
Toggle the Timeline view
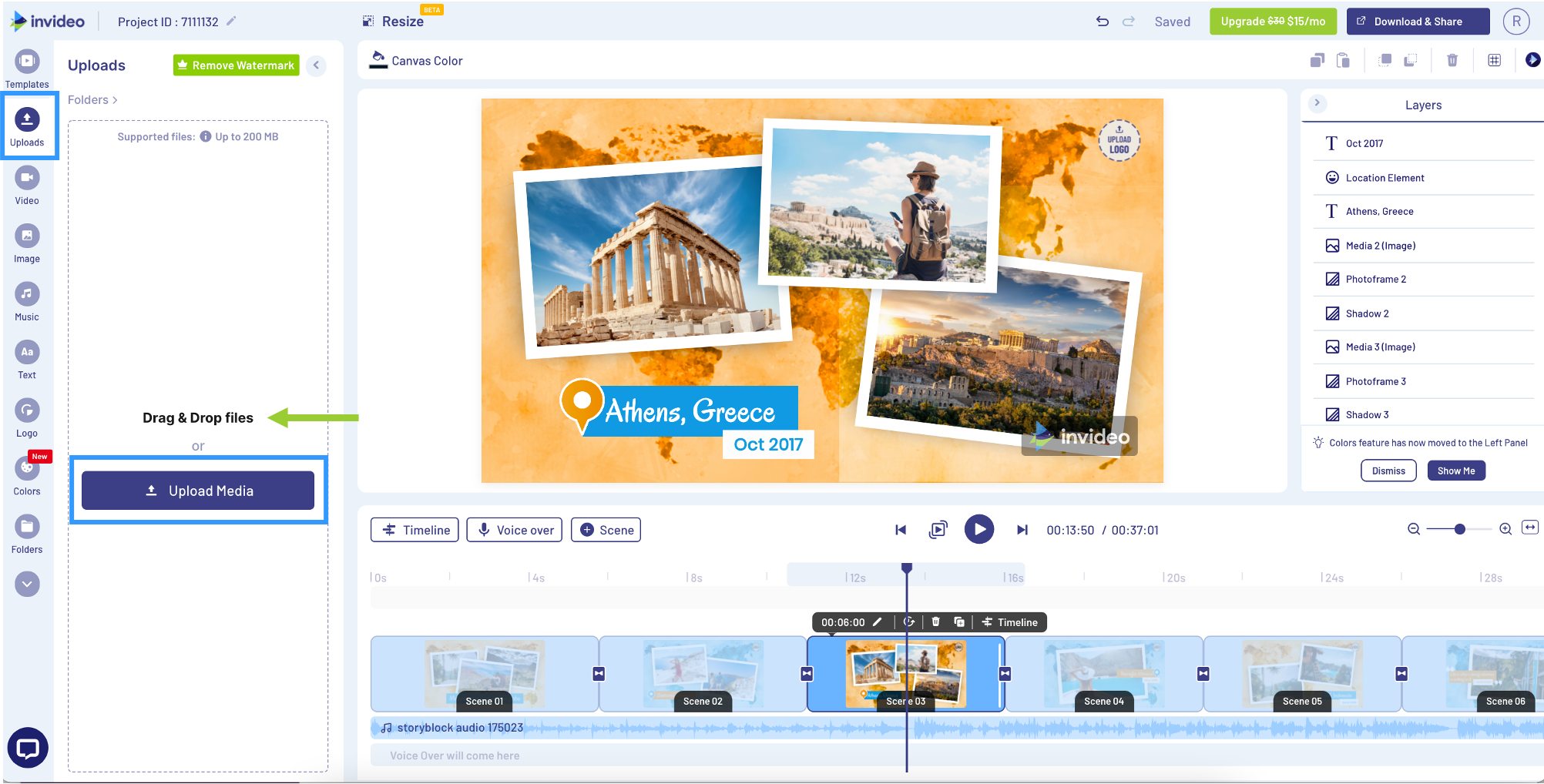(415, 529)
